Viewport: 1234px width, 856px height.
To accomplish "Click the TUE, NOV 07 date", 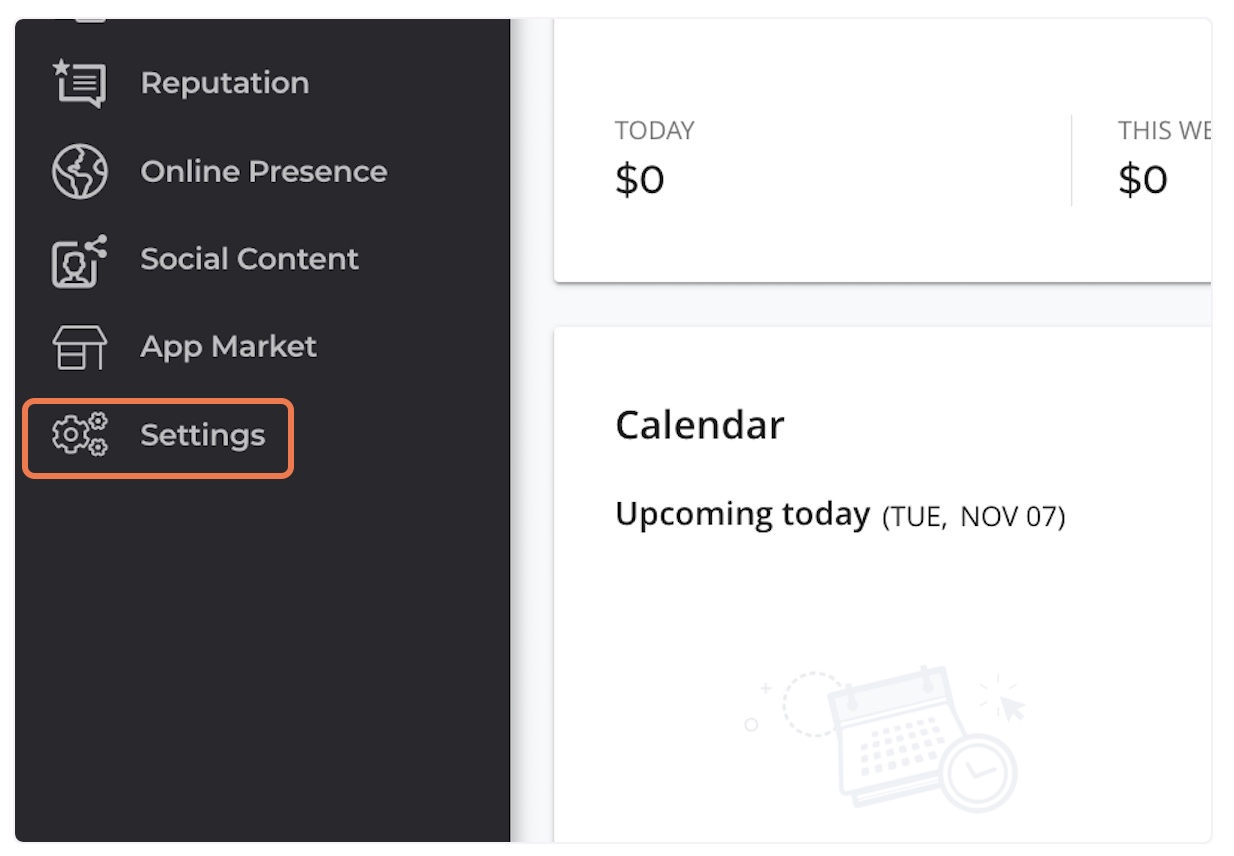I will click(974, 517).
